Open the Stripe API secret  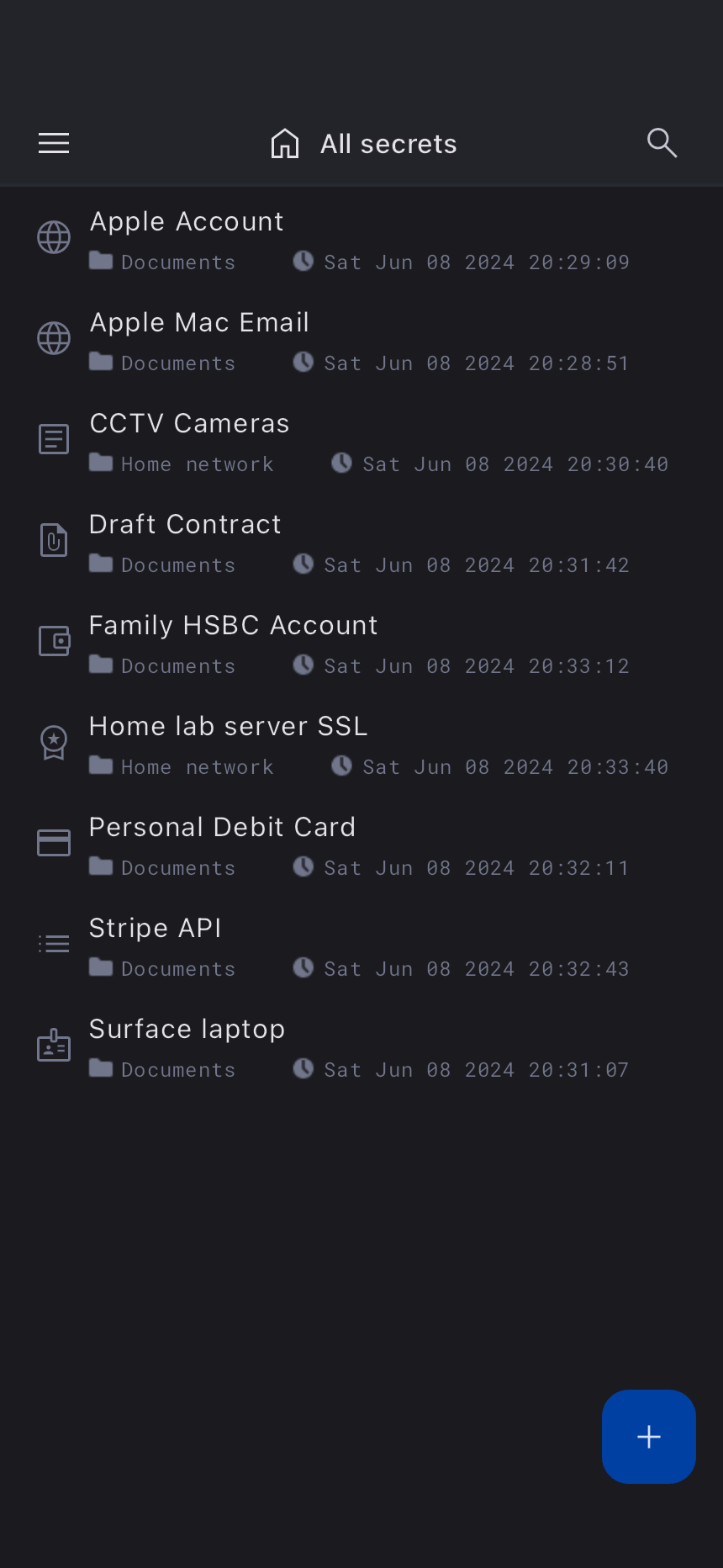156,929
